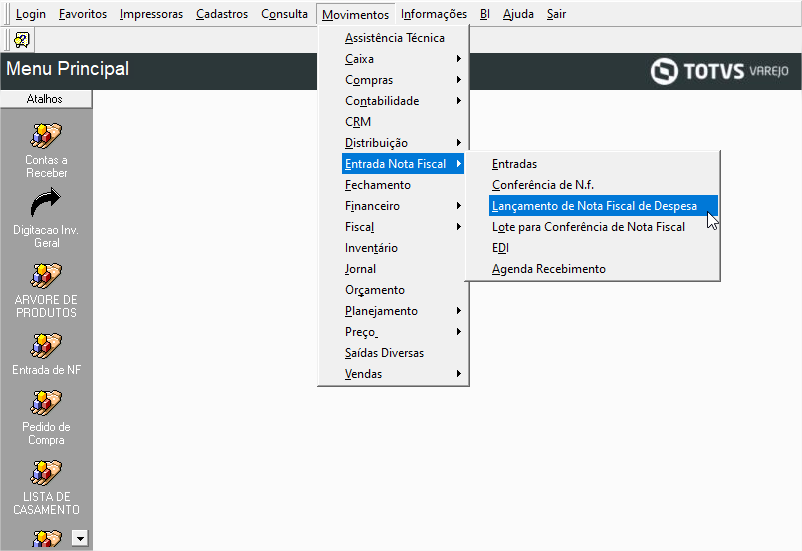Open the Contas a Receber shortcut icon

coord(46,136)
